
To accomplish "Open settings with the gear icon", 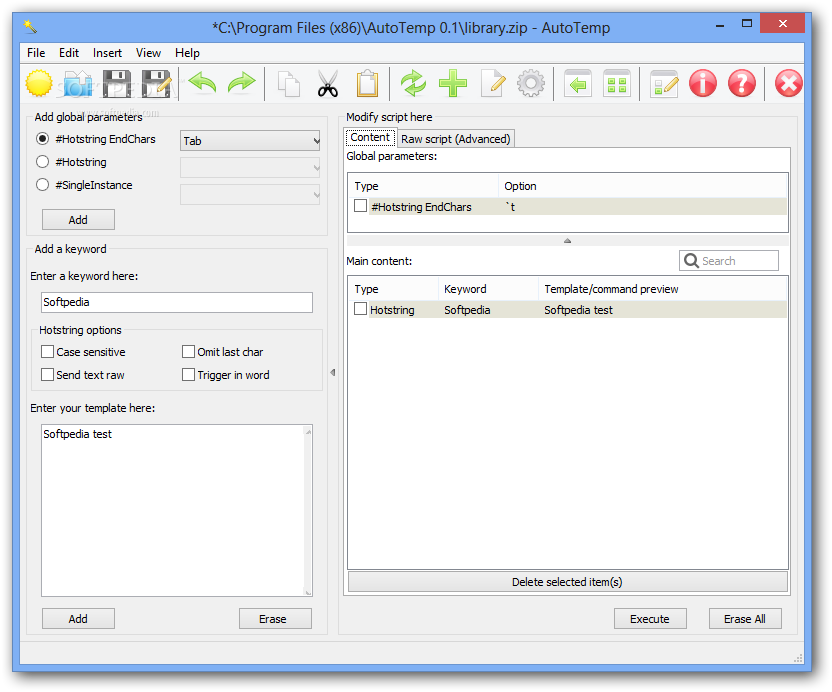I will 531,83.
